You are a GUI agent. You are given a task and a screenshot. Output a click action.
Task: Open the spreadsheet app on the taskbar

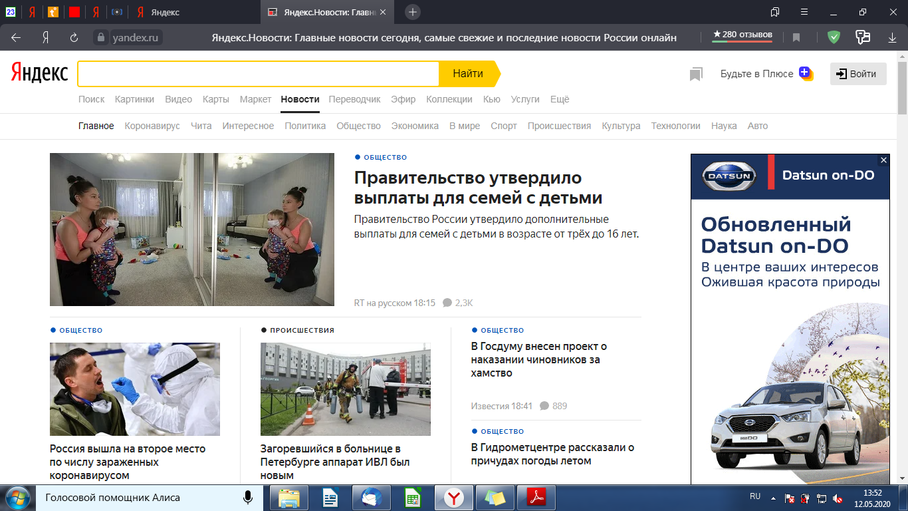tap(412, 498)
